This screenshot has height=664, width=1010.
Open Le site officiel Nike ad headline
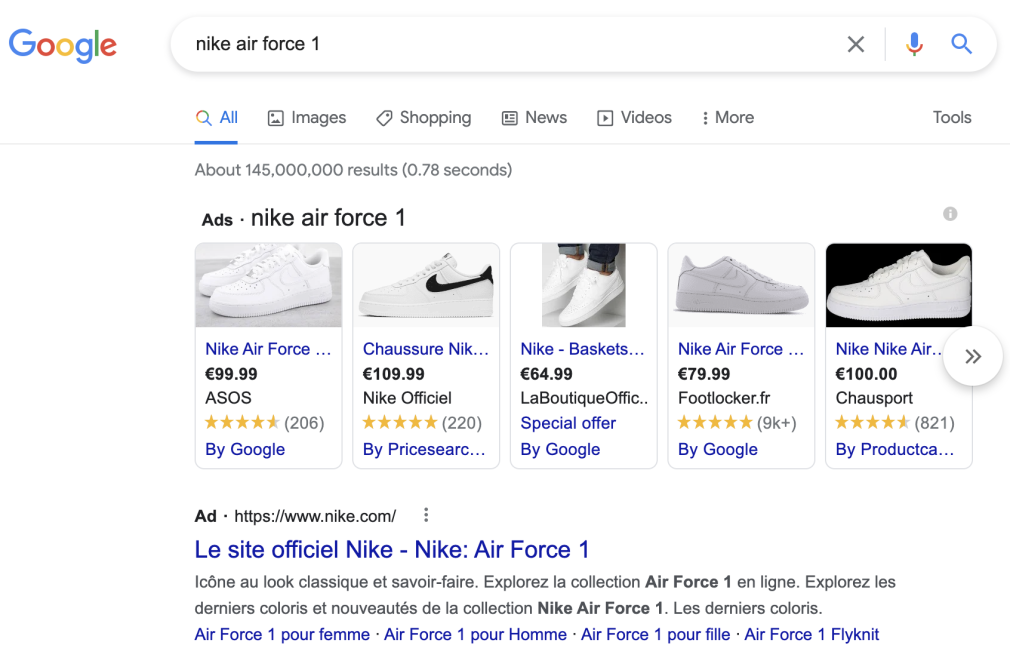(x=392, y=550)
